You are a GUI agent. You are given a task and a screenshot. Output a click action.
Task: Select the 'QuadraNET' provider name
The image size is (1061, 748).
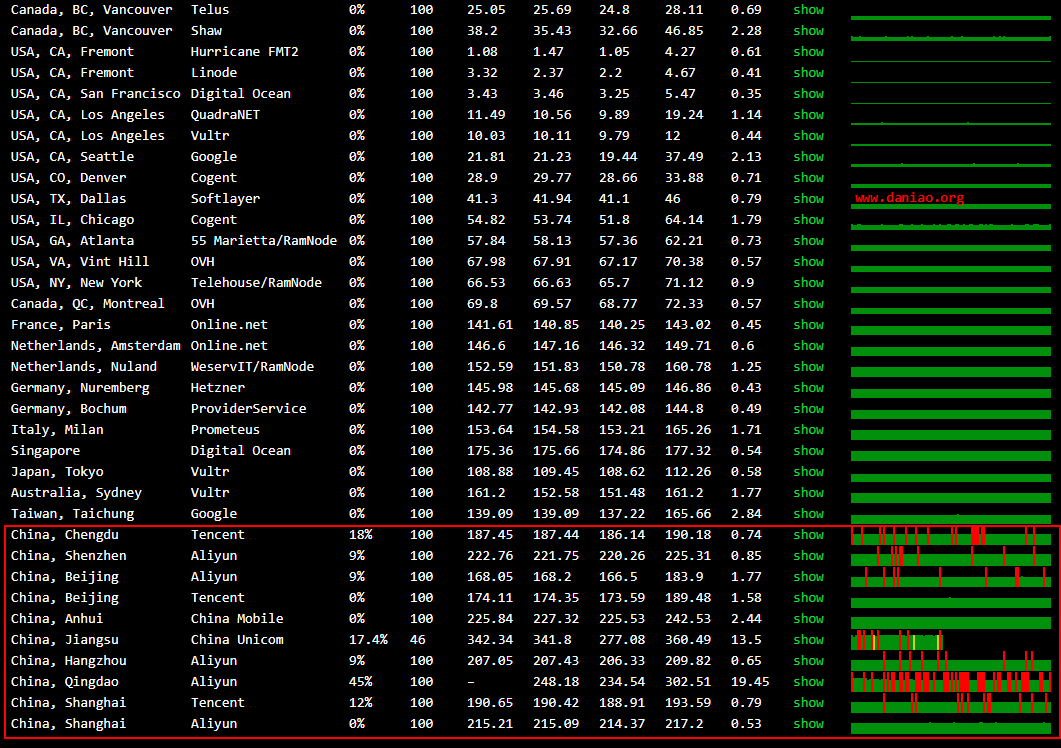[x=225, y=115]
